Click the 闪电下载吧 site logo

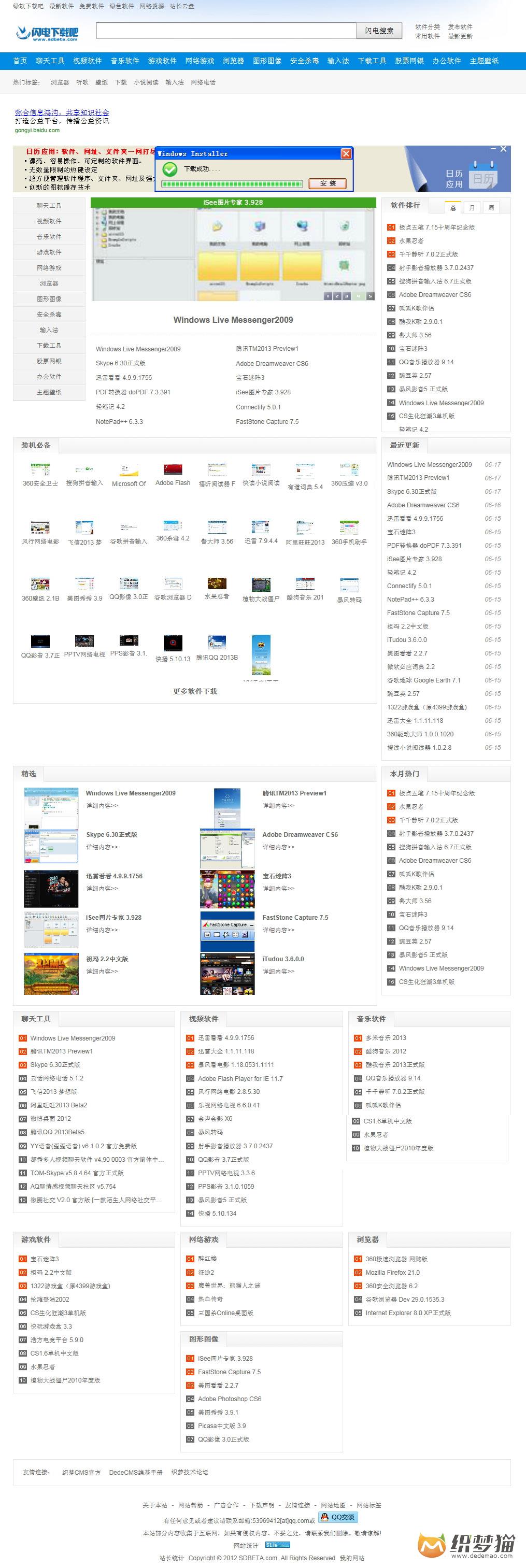point(47,33)
